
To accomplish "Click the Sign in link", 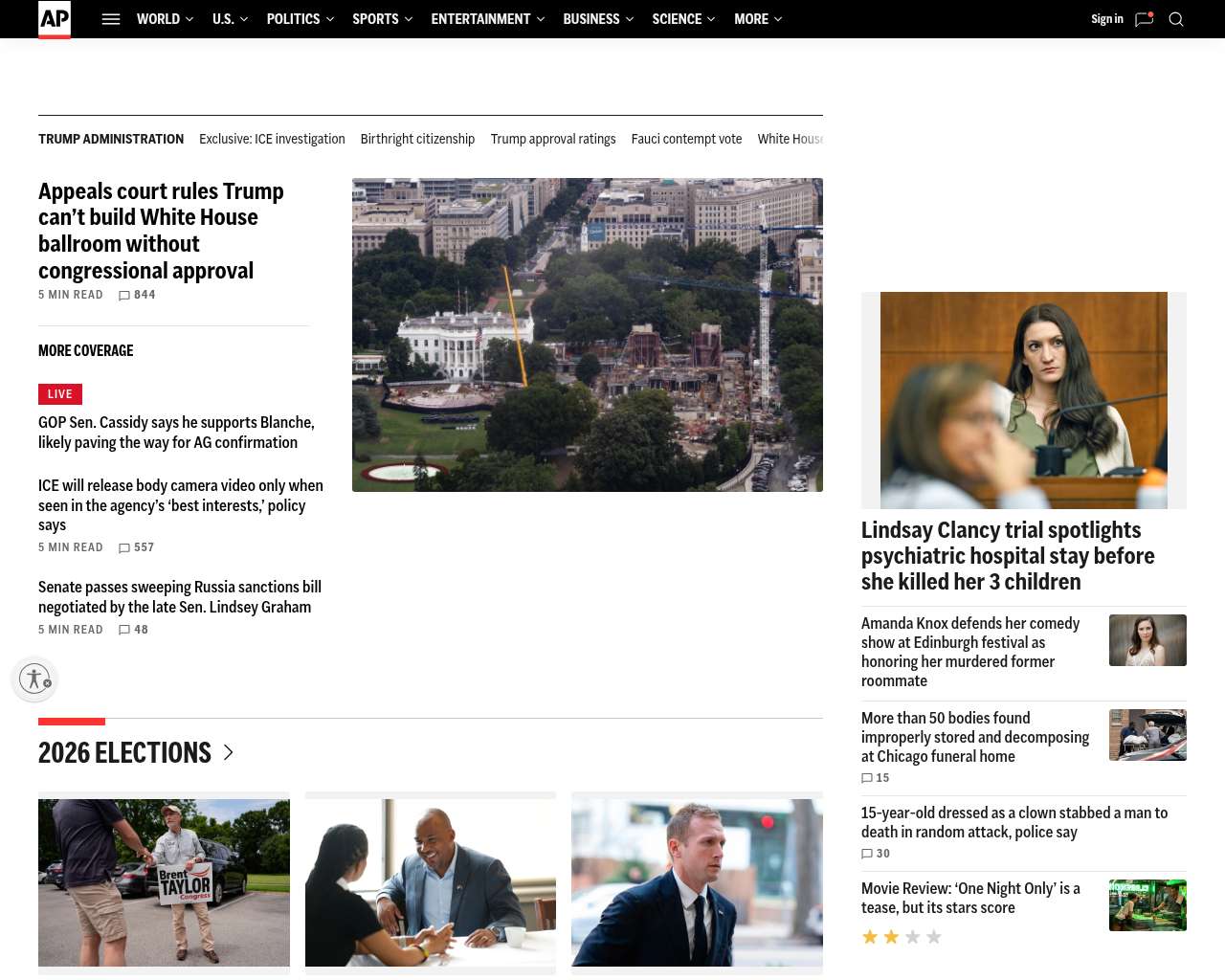I will [1107, 19].
